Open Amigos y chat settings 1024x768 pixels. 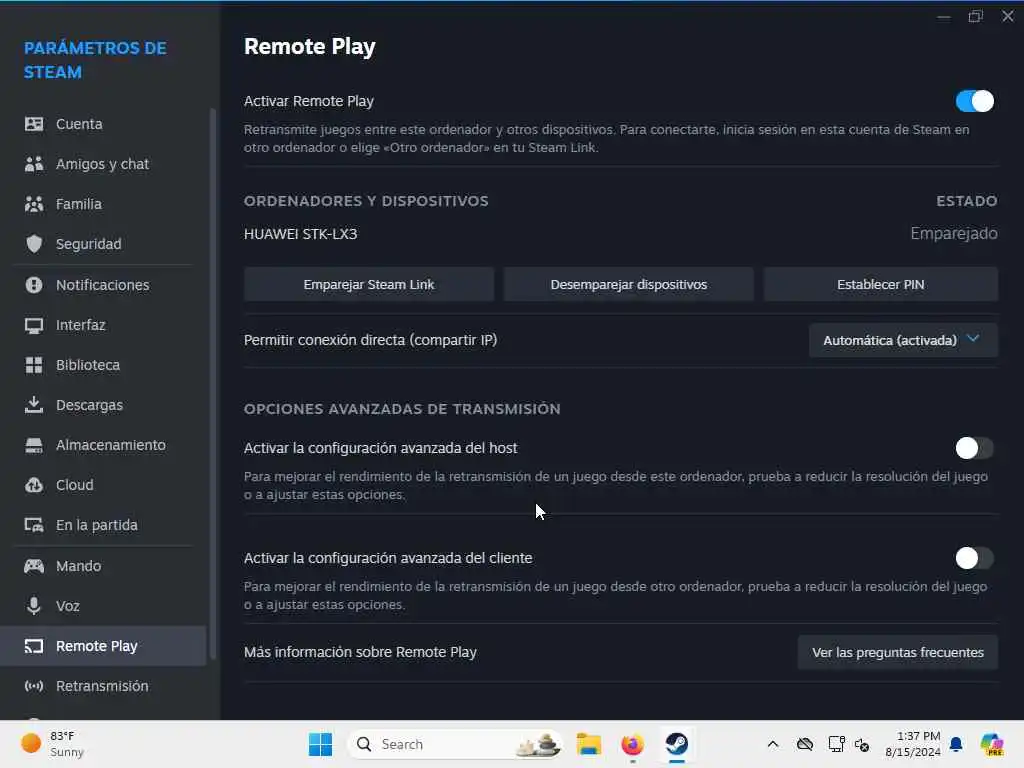[x=104, y=164]
